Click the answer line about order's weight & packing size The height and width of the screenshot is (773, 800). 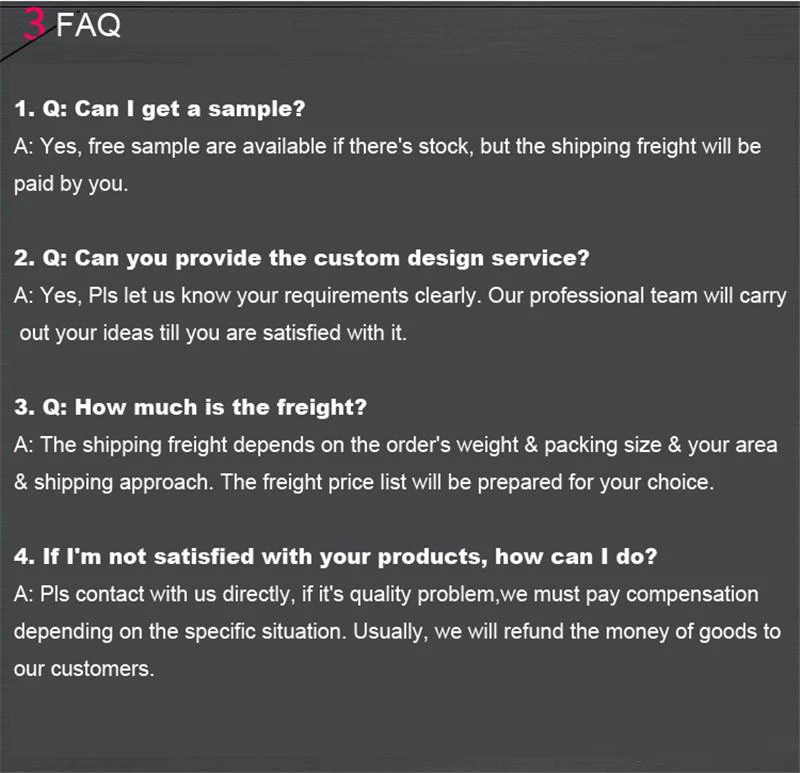click(x=395, y=445)
